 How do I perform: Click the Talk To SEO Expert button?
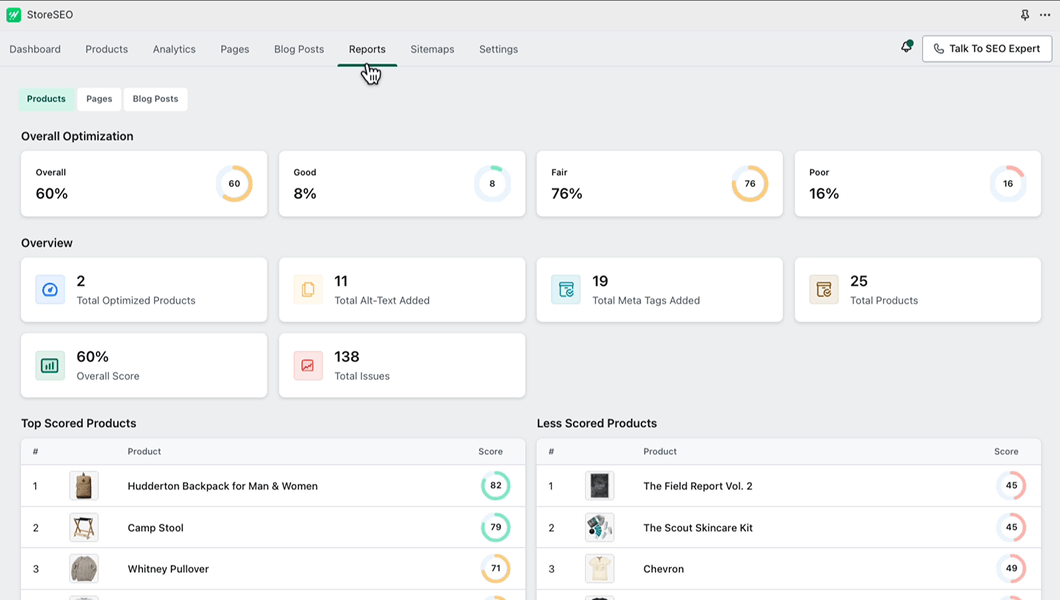point(986,48)
